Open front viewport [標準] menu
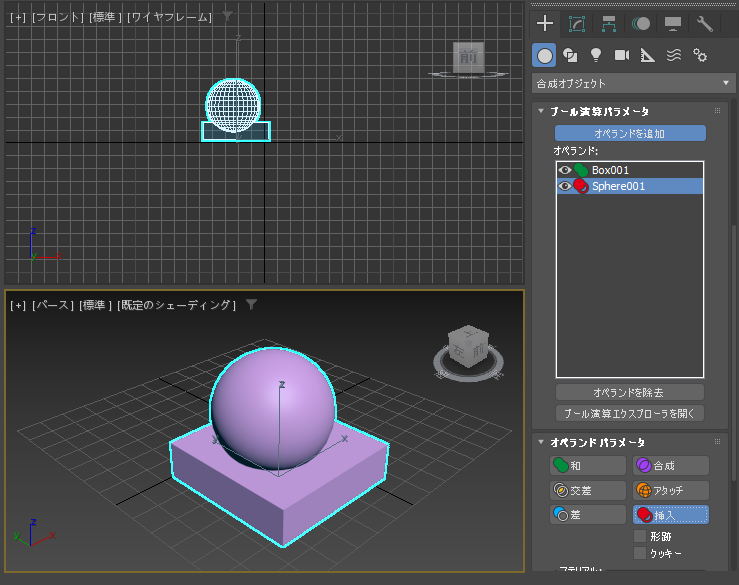Image resolution: width=739 pixels, height=585 pixels. click(105, 17)
